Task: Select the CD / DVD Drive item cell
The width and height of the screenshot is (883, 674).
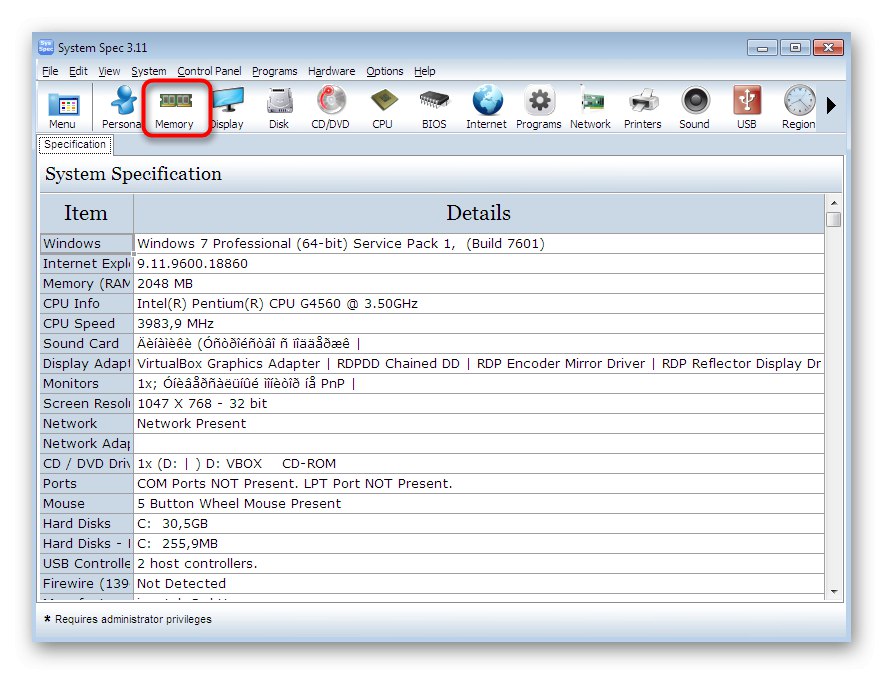Action: click(x=86, y=463)
